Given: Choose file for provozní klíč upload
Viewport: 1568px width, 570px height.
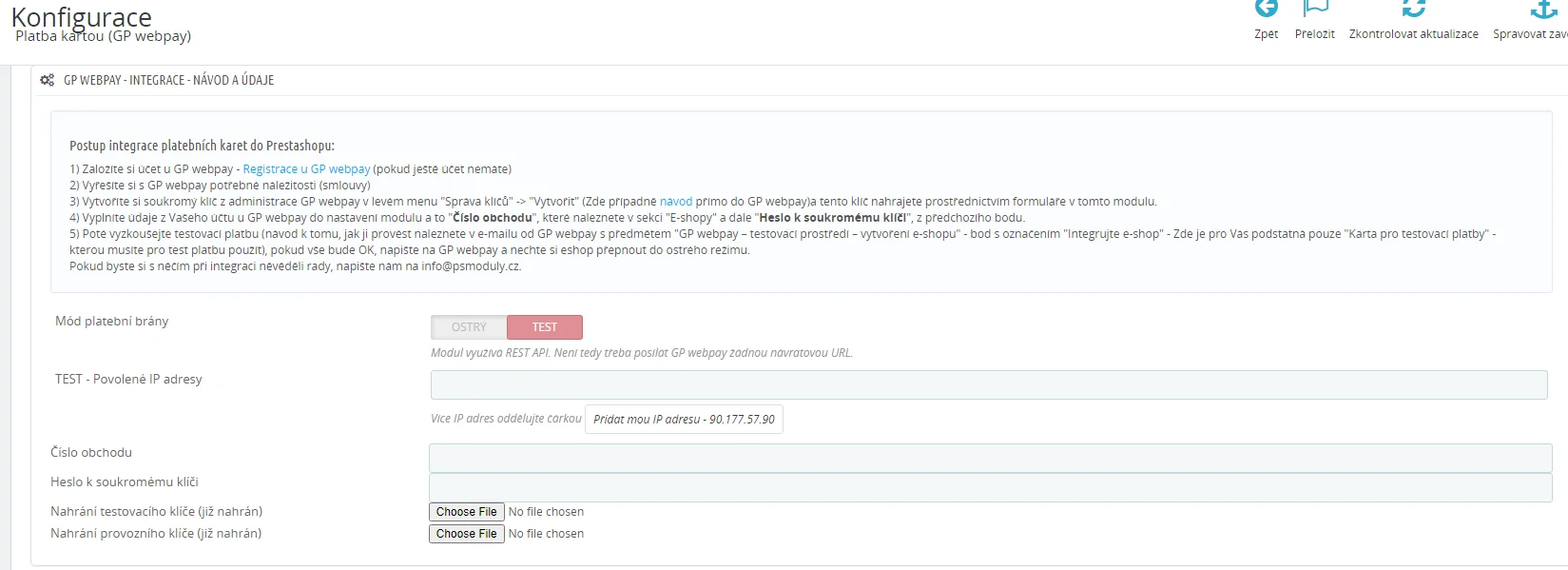Looking at the screenshot, I should 466,534.
